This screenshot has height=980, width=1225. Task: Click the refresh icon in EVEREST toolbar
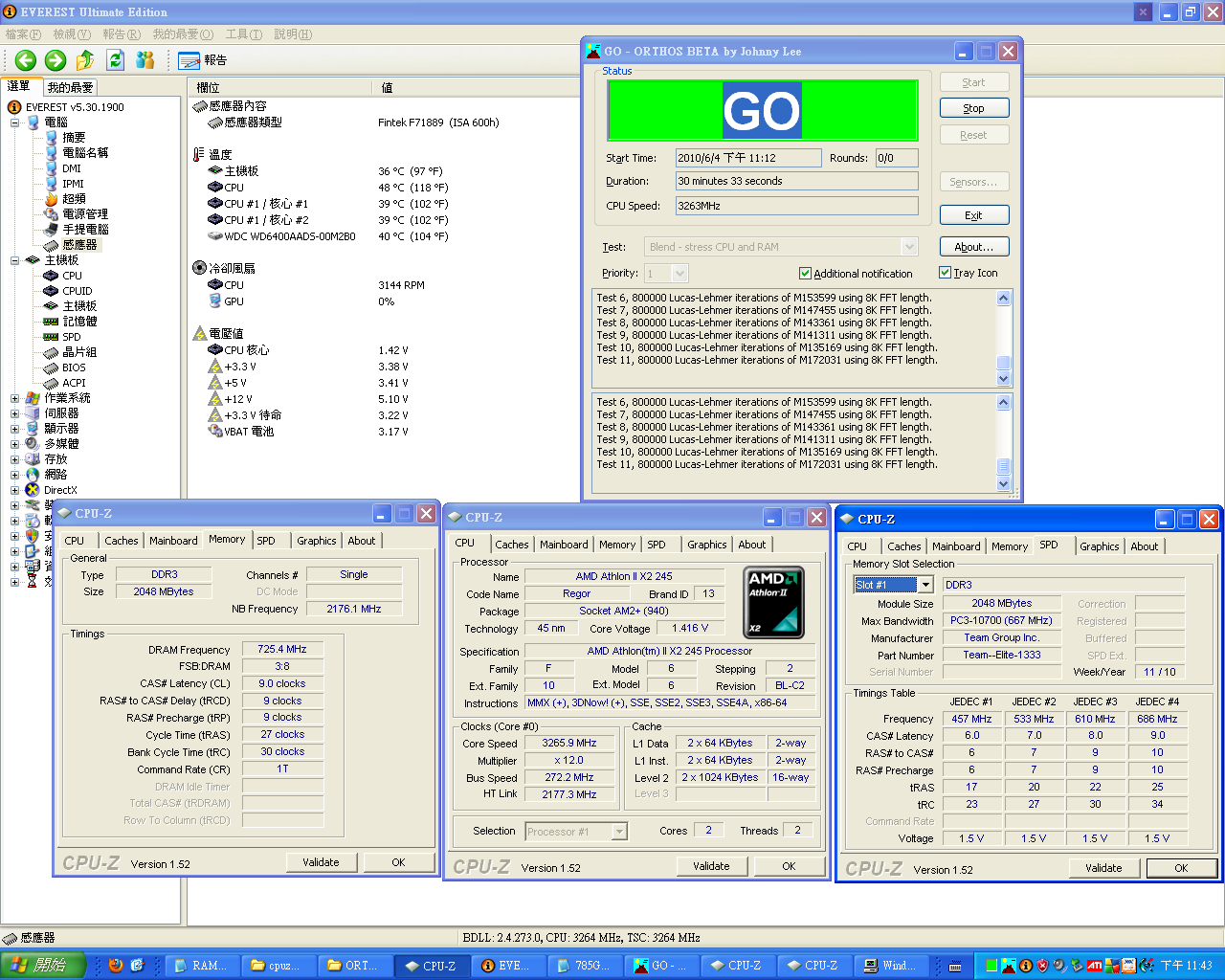116,60
